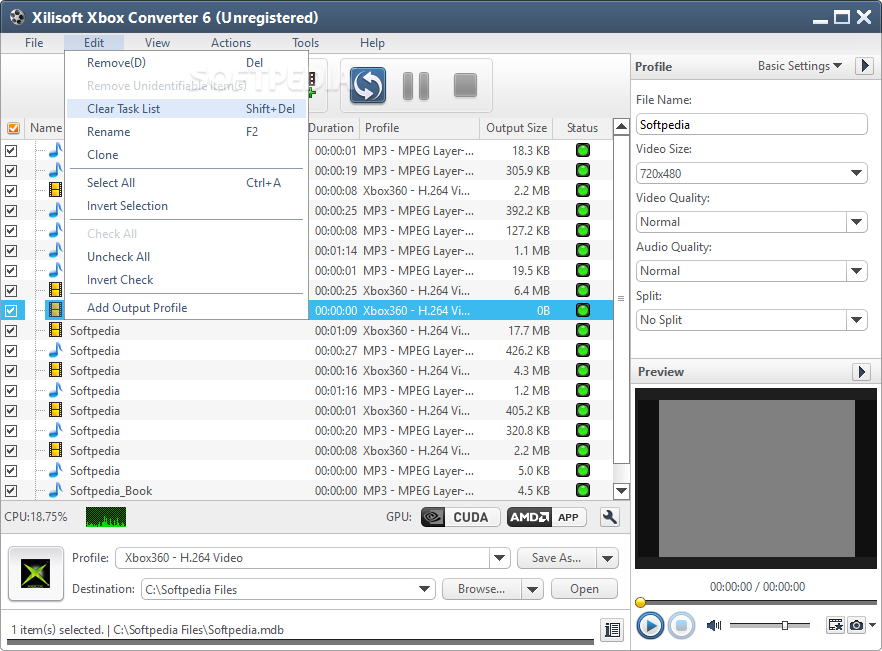
Task: Take a snapshot with the camera icon
Action: click(856, 625)
